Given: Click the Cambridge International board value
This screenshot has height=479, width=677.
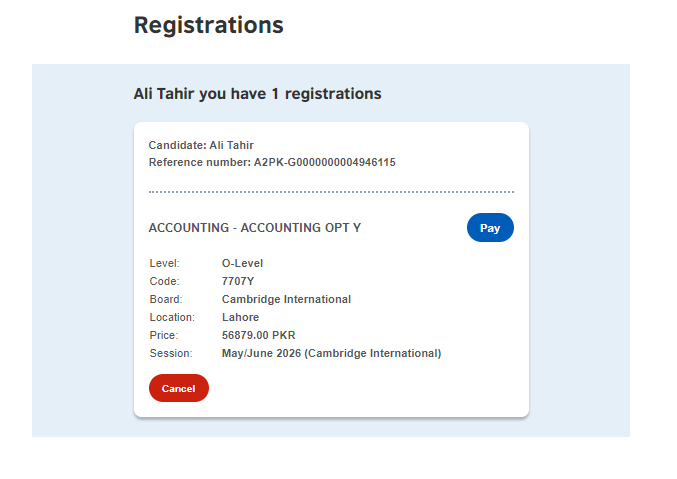Looking at the screenshot, I should pos(286,300).
